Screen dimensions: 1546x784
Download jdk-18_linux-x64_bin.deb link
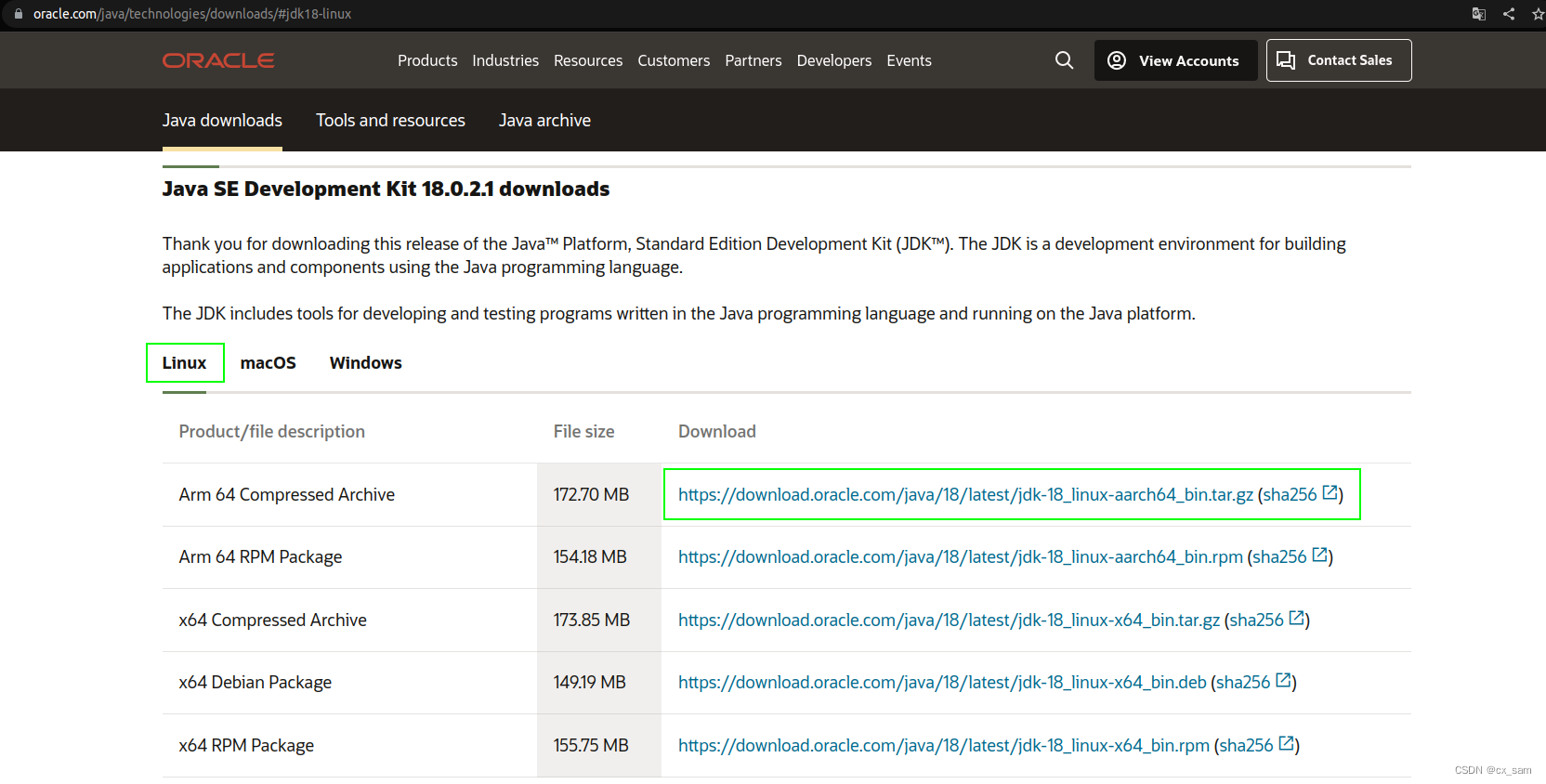tap(942, 682)
